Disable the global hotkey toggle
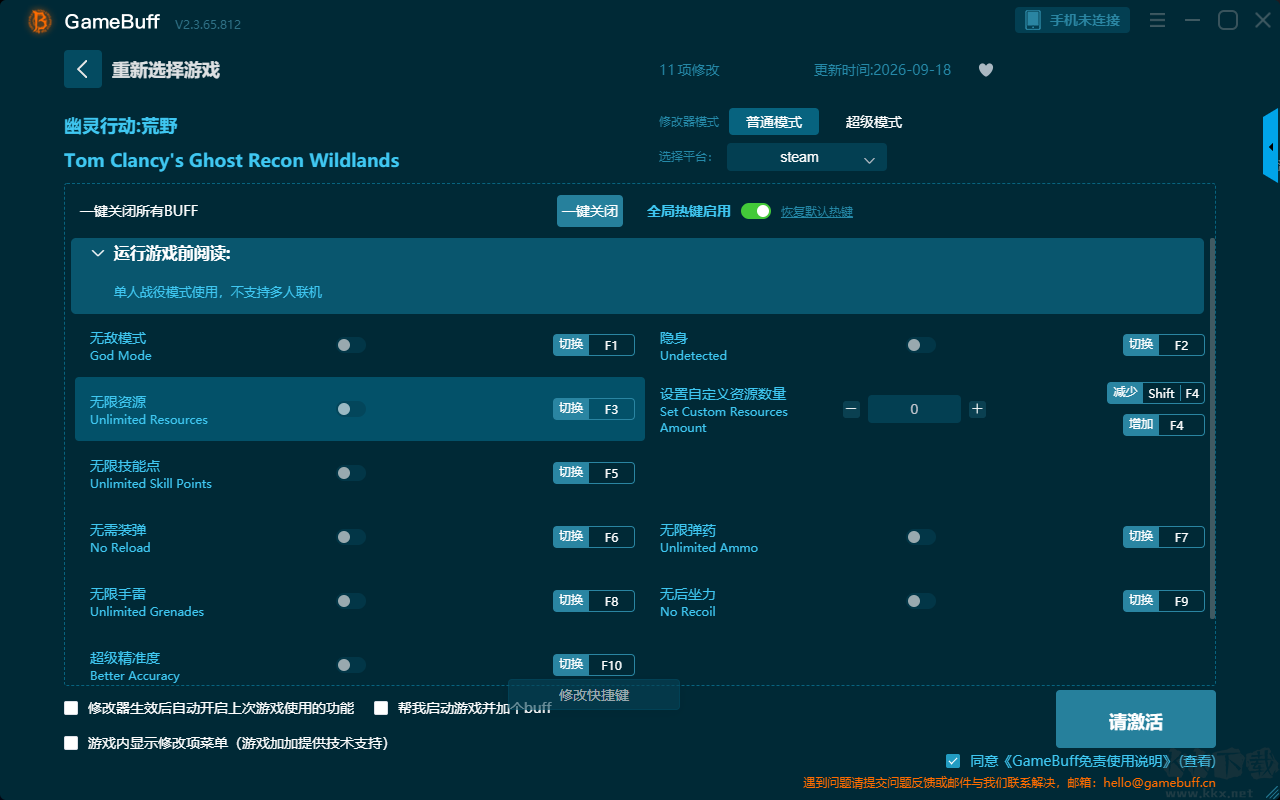This screenshot has width=1280, height=800. pos(756,211)
